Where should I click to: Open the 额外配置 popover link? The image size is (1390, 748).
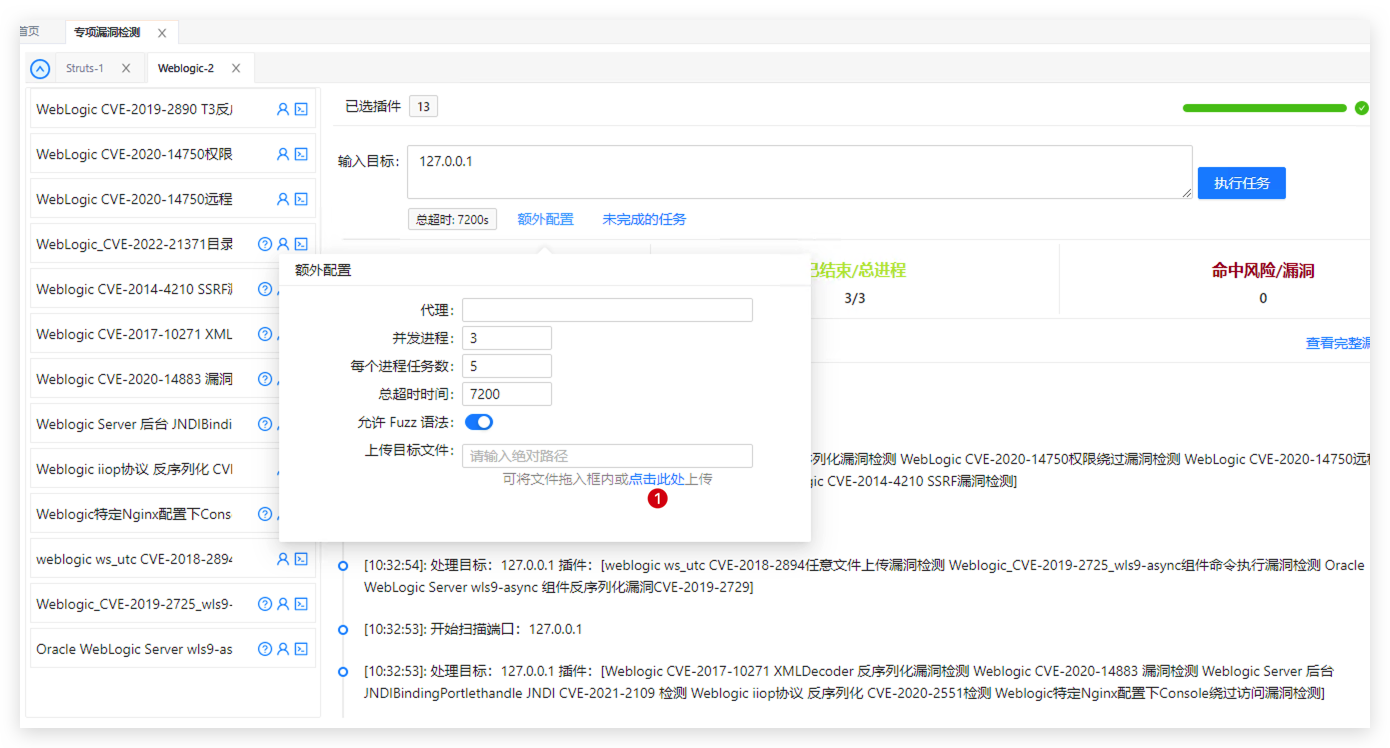pos(545,219)
